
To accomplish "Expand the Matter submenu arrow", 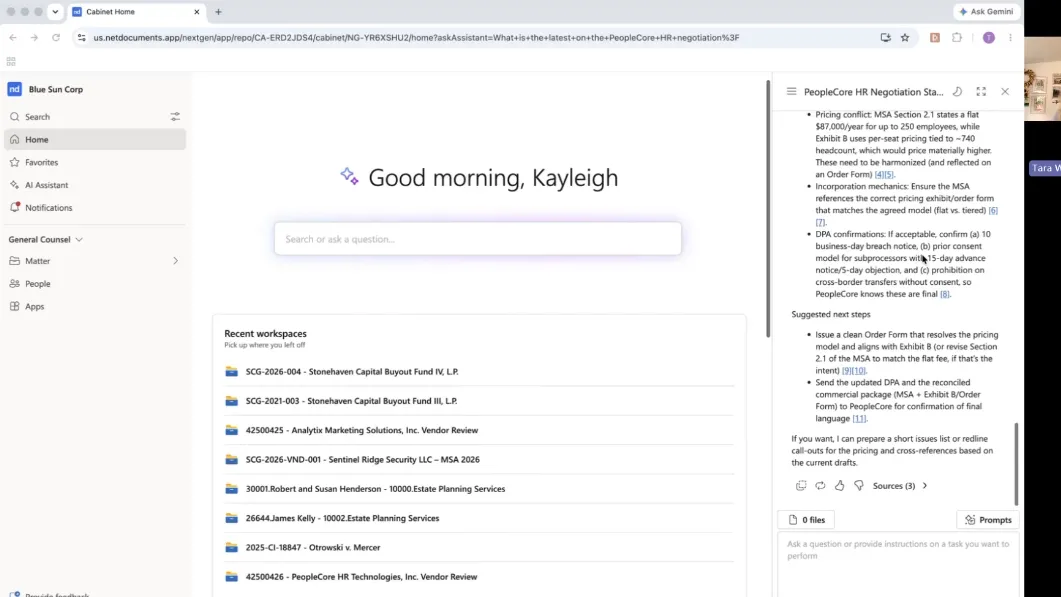I will coord(175,261).
